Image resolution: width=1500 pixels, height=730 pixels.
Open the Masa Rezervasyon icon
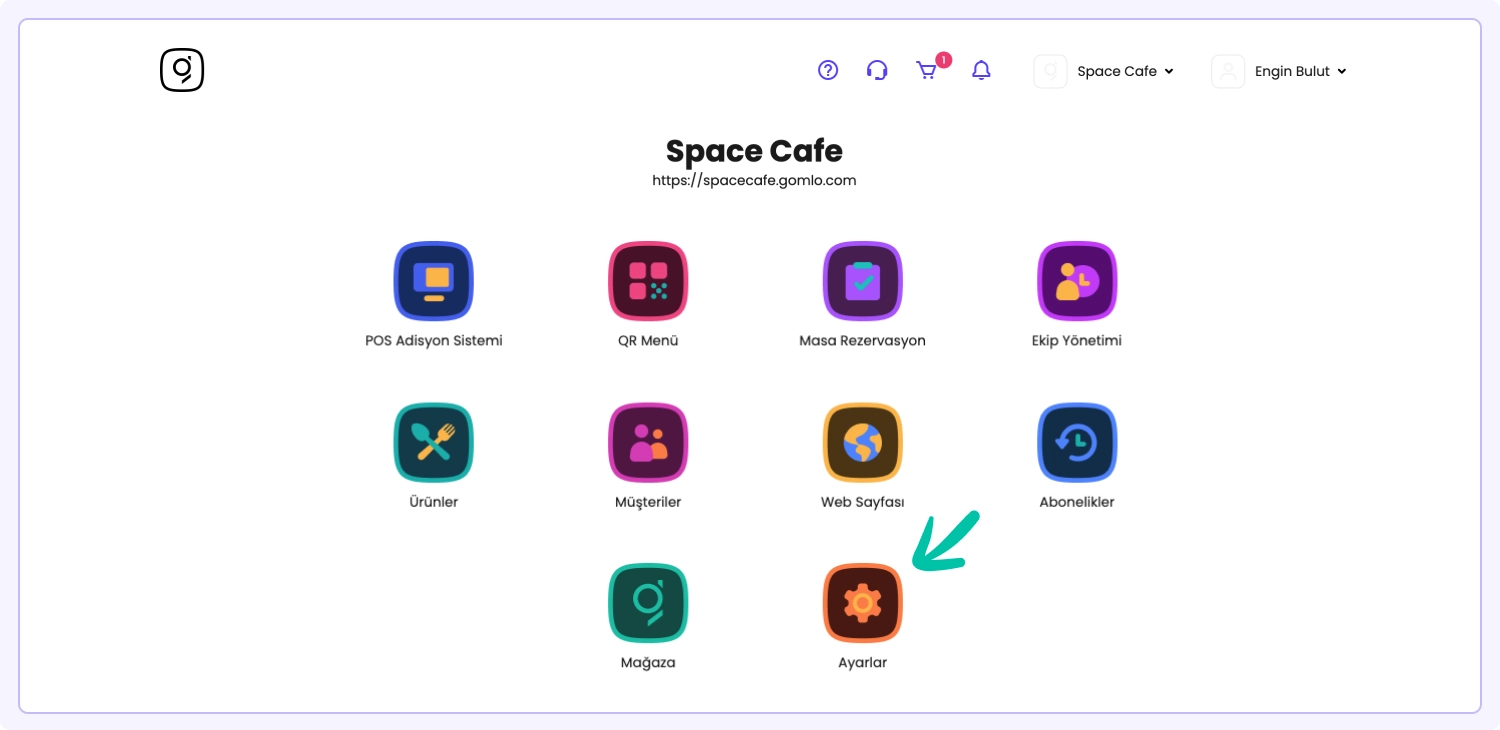tap(862, 281)
